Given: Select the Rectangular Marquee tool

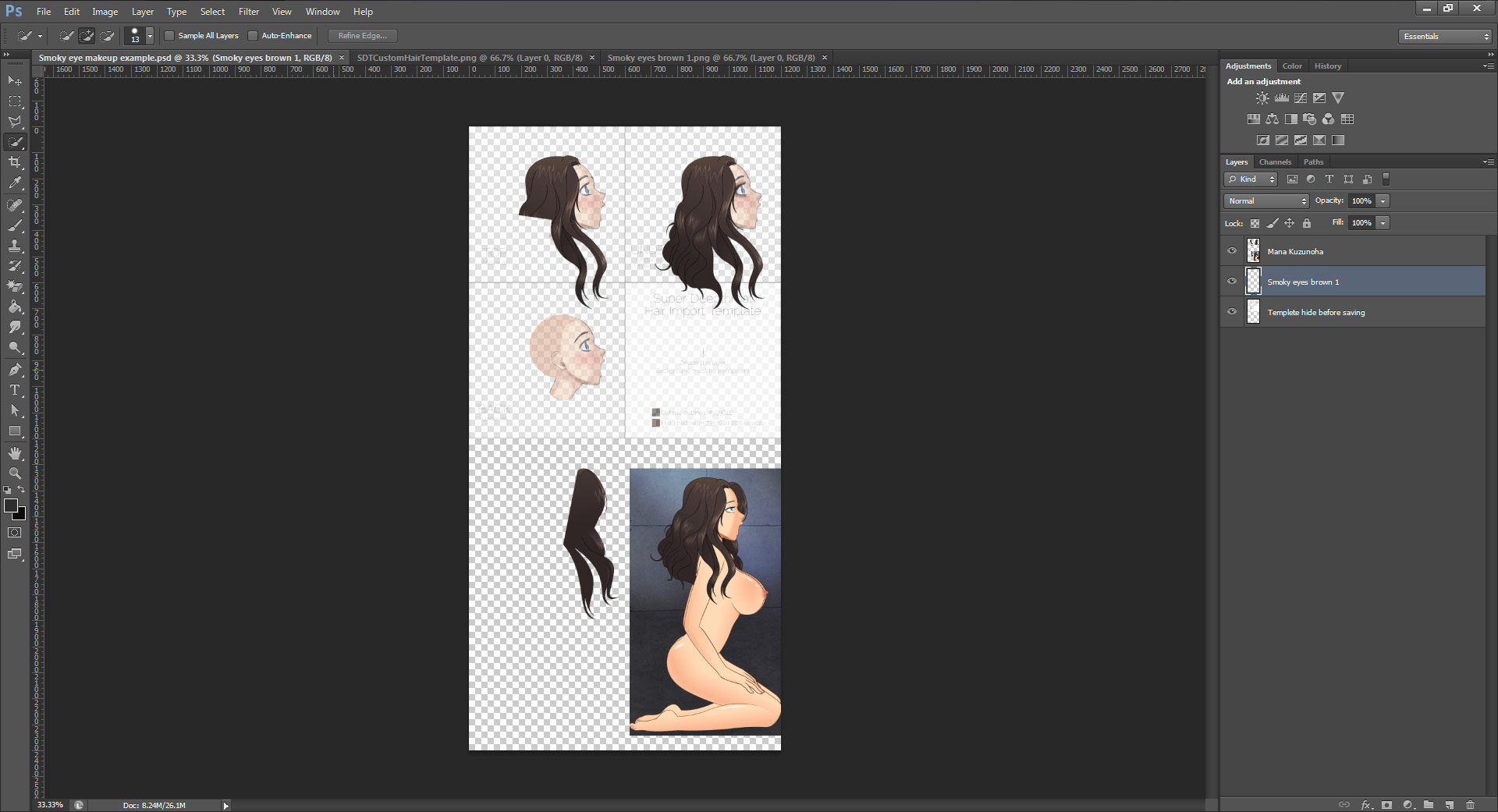Looking at the screenshot, I should (15, 101).
